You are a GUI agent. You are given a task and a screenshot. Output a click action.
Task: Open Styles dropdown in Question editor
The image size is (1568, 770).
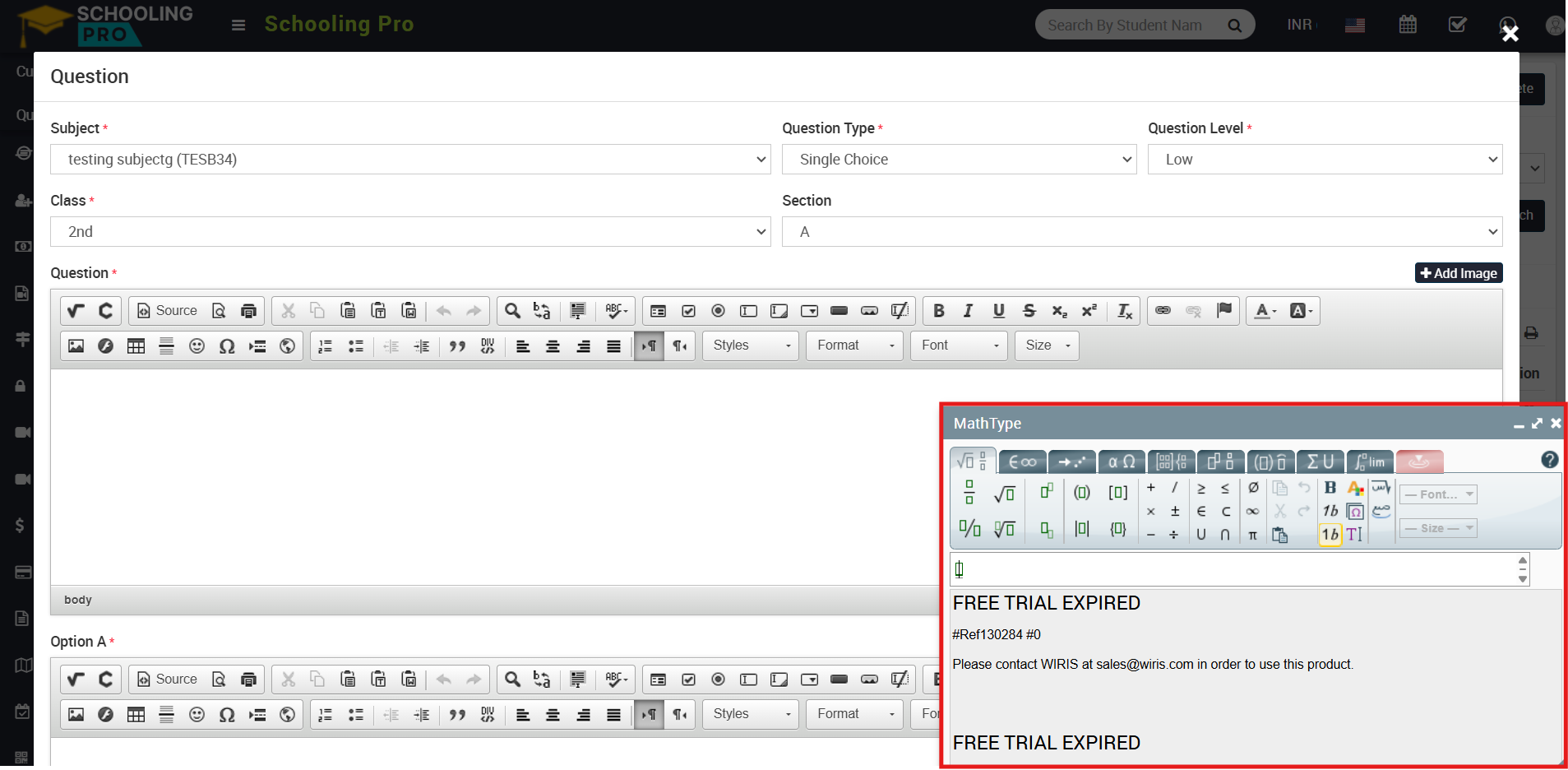click(751, 346)
